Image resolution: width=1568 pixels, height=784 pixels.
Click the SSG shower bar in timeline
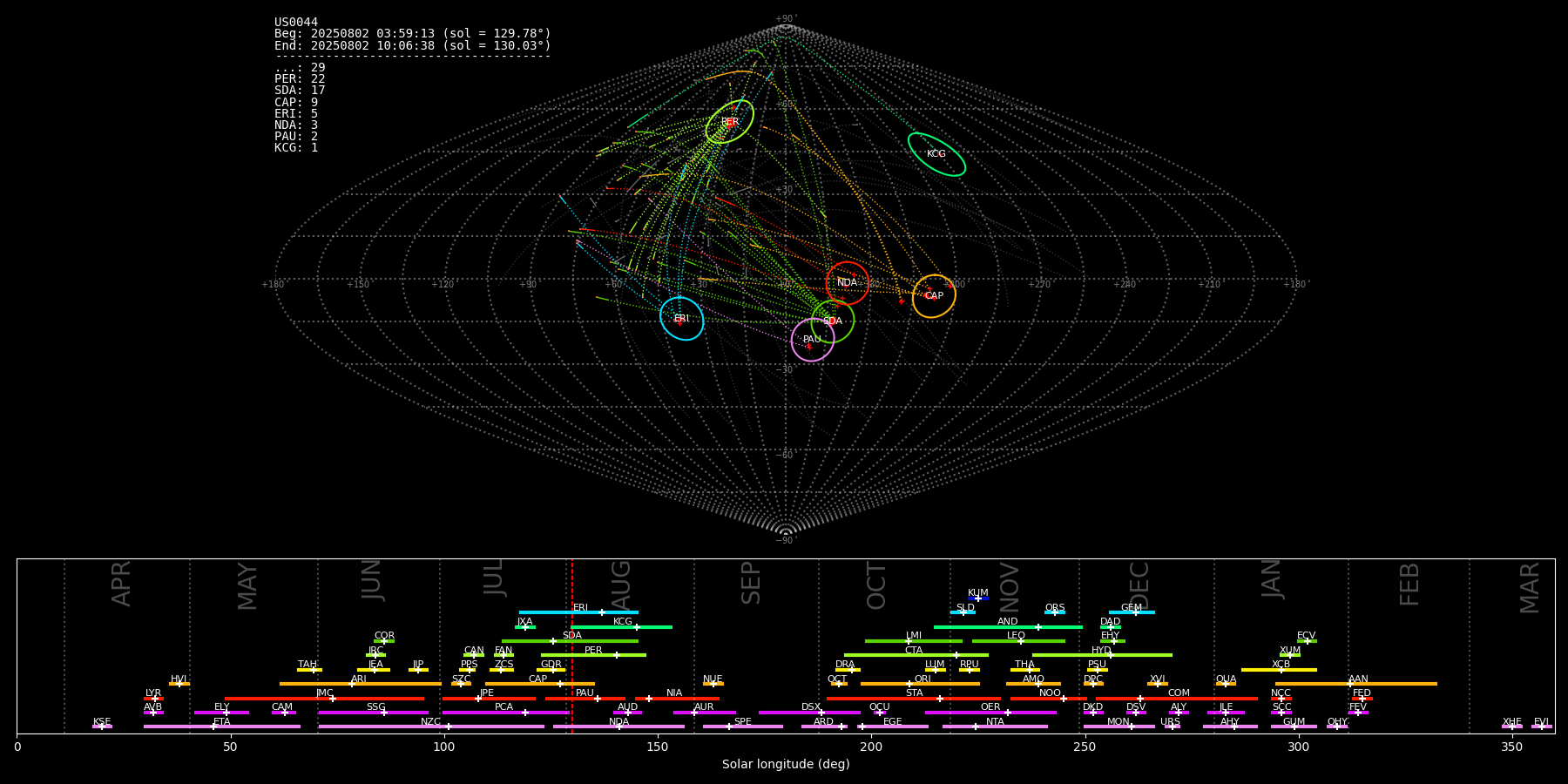(x=374, y=713)
